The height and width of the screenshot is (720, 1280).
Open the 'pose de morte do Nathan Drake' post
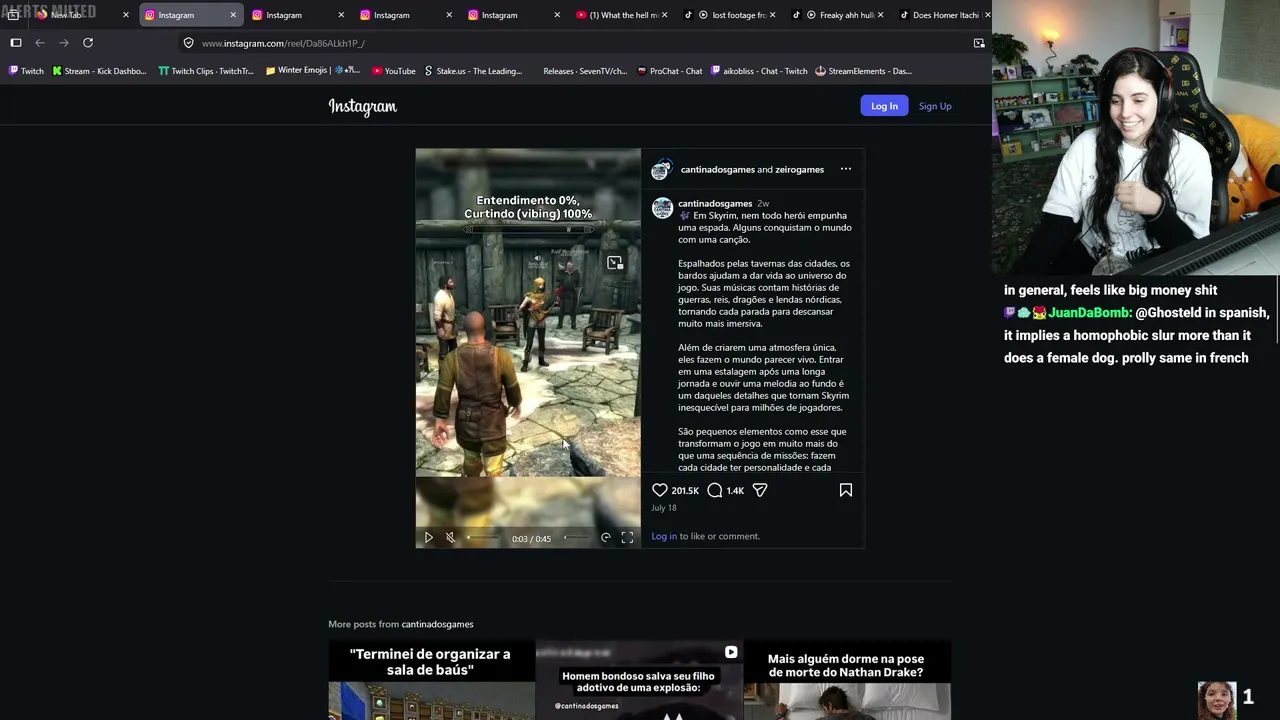848,680
